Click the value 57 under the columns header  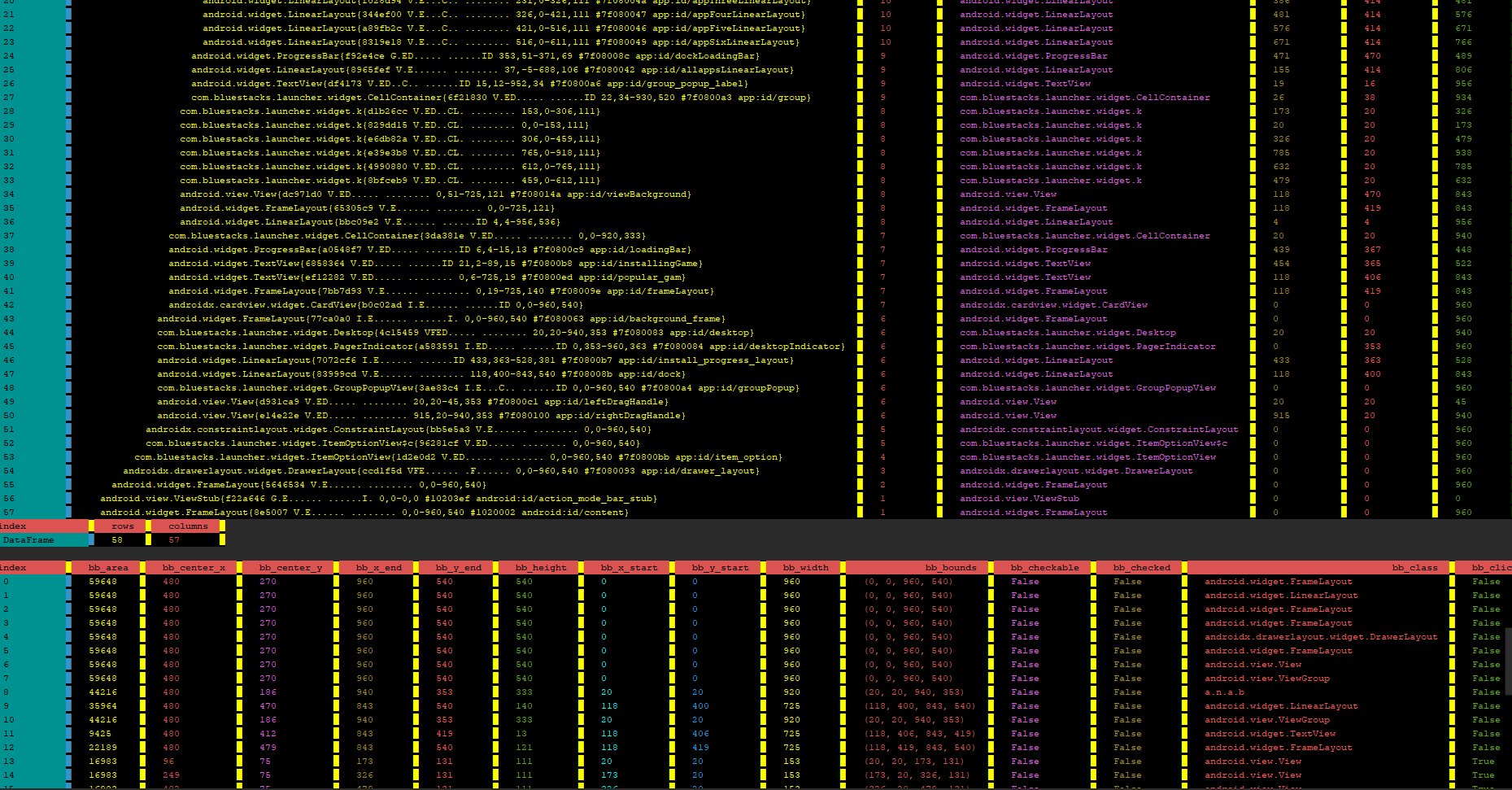174,539
